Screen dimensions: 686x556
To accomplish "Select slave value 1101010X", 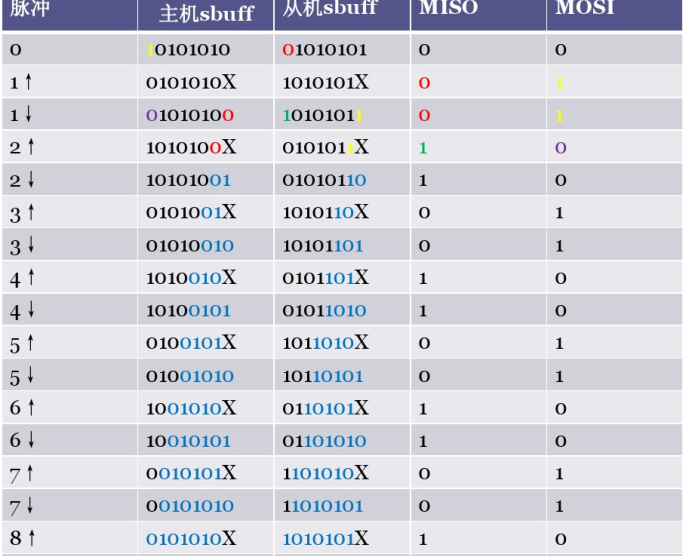I will tap(326, 473).
